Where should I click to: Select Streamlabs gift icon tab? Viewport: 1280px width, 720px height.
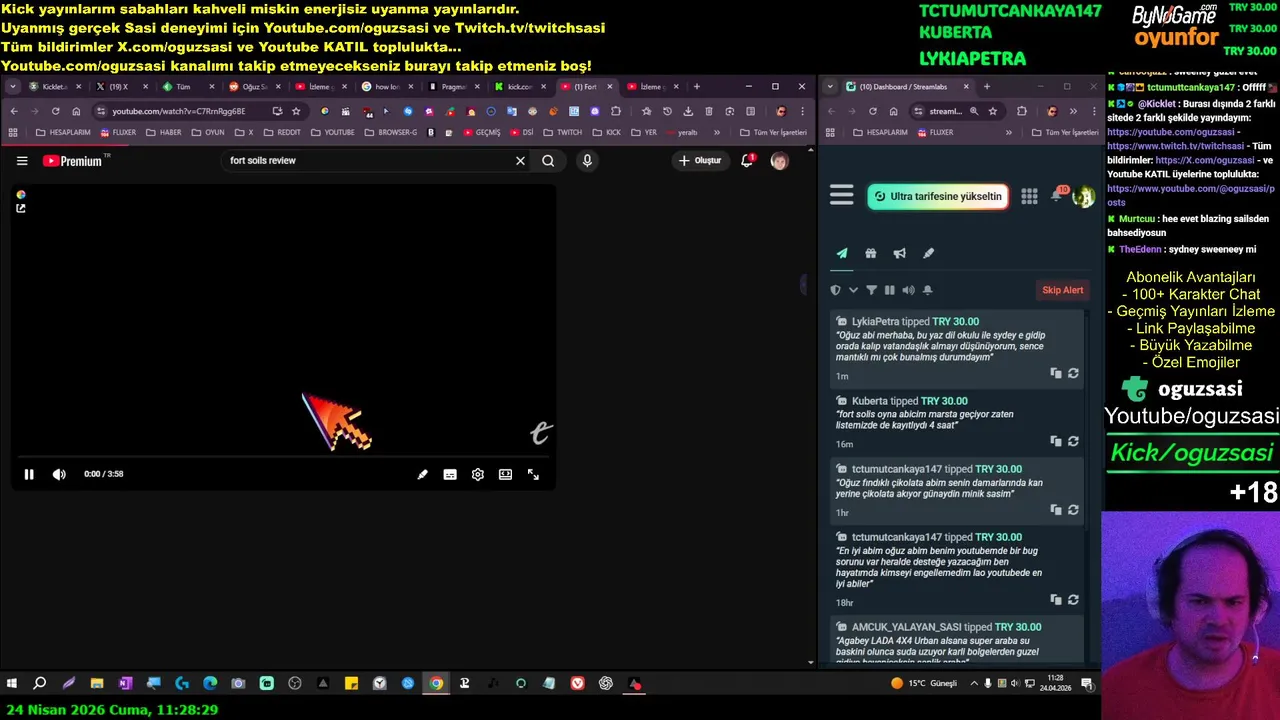(871, 254)
